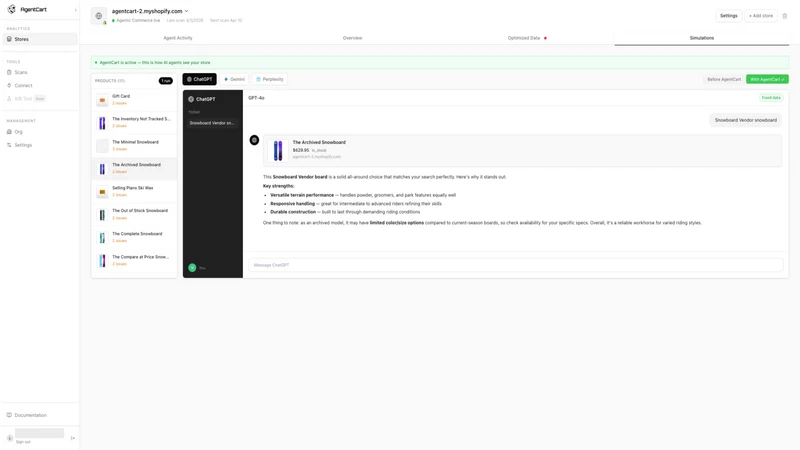Select The Complete Snowboard product

pyautogui.click(x=134, y=237)
